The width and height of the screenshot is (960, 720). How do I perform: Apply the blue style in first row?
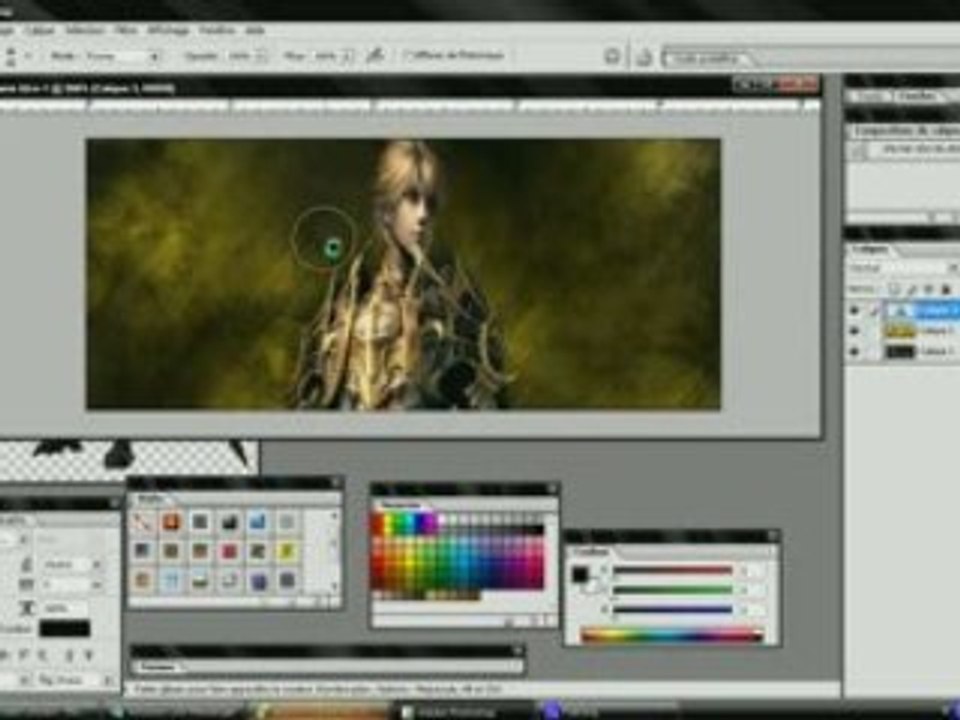click(x=258, y=522)
